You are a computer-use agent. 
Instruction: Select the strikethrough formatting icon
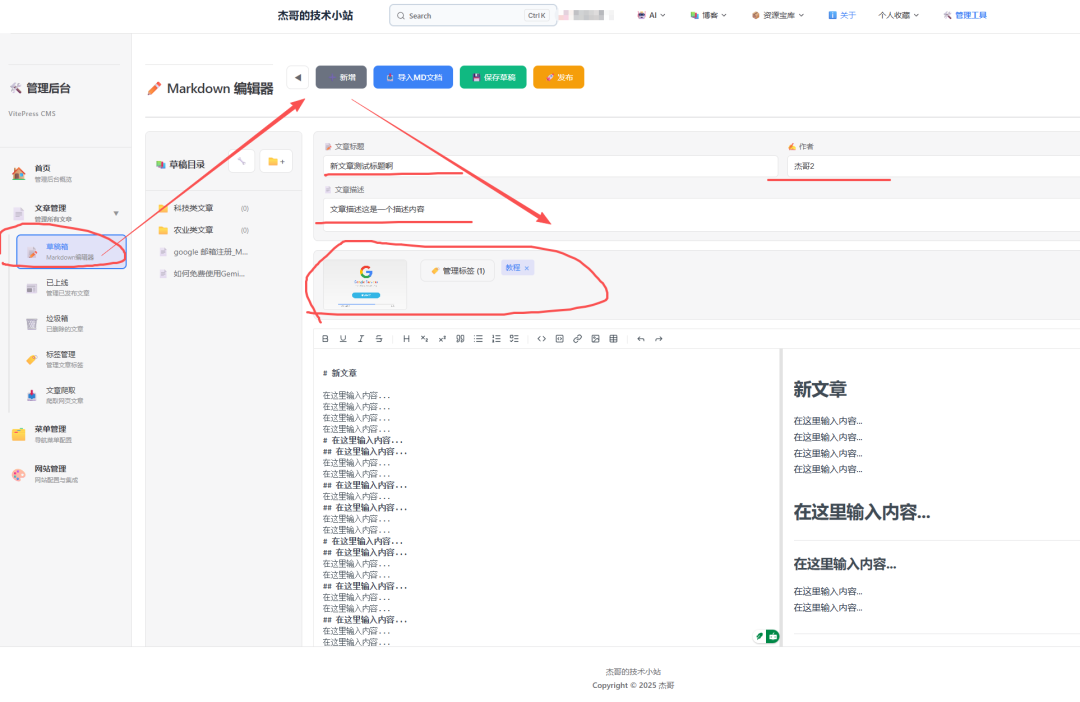tap(379, 339)
